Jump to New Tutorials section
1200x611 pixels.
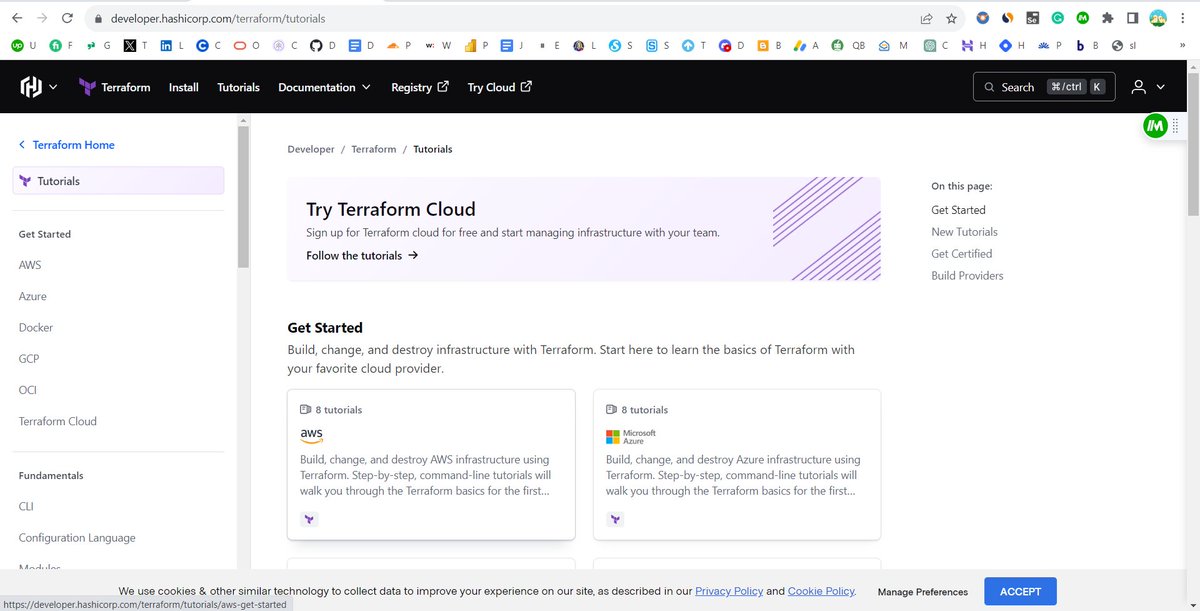964,232
